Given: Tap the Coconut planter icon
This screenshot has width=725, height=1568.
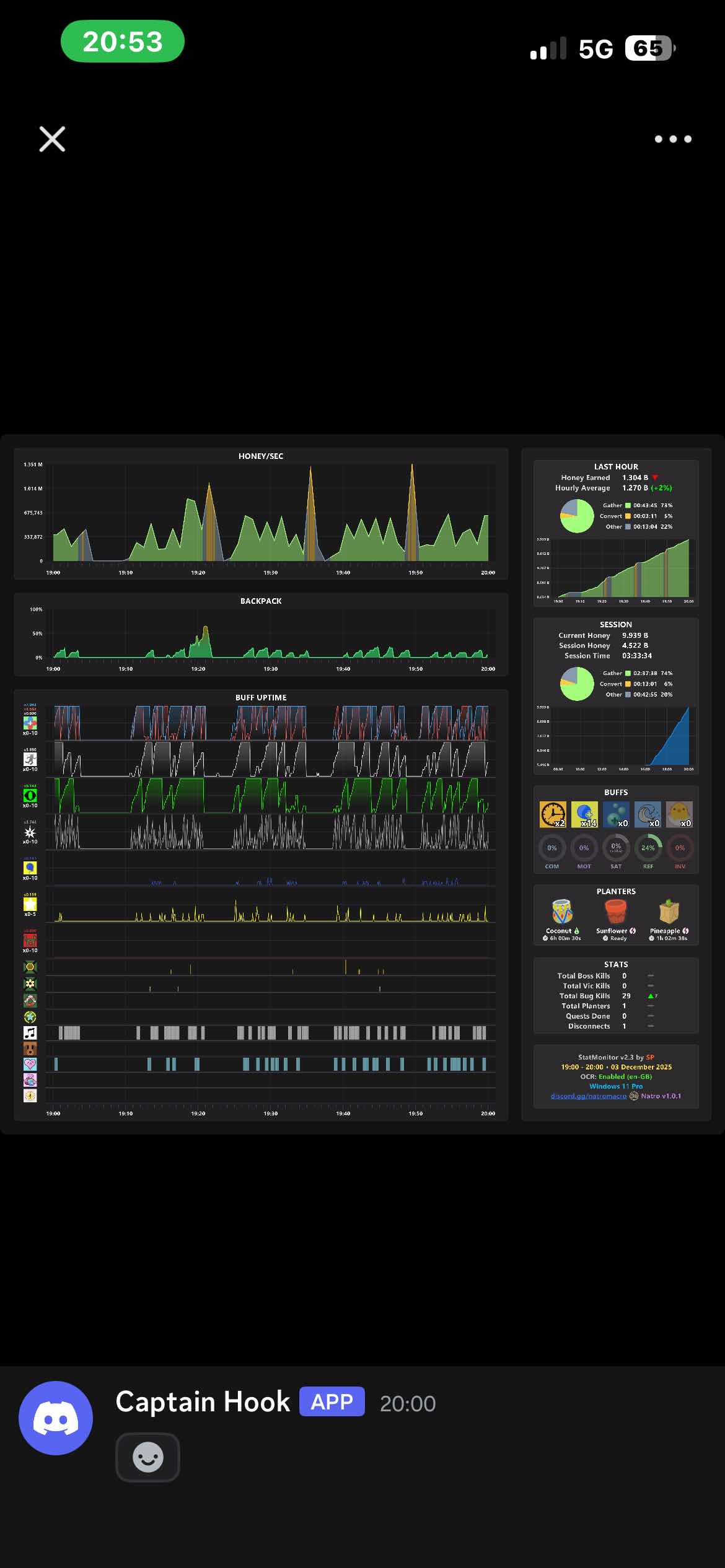Looking at the screenshot, I should click(562, 911).
